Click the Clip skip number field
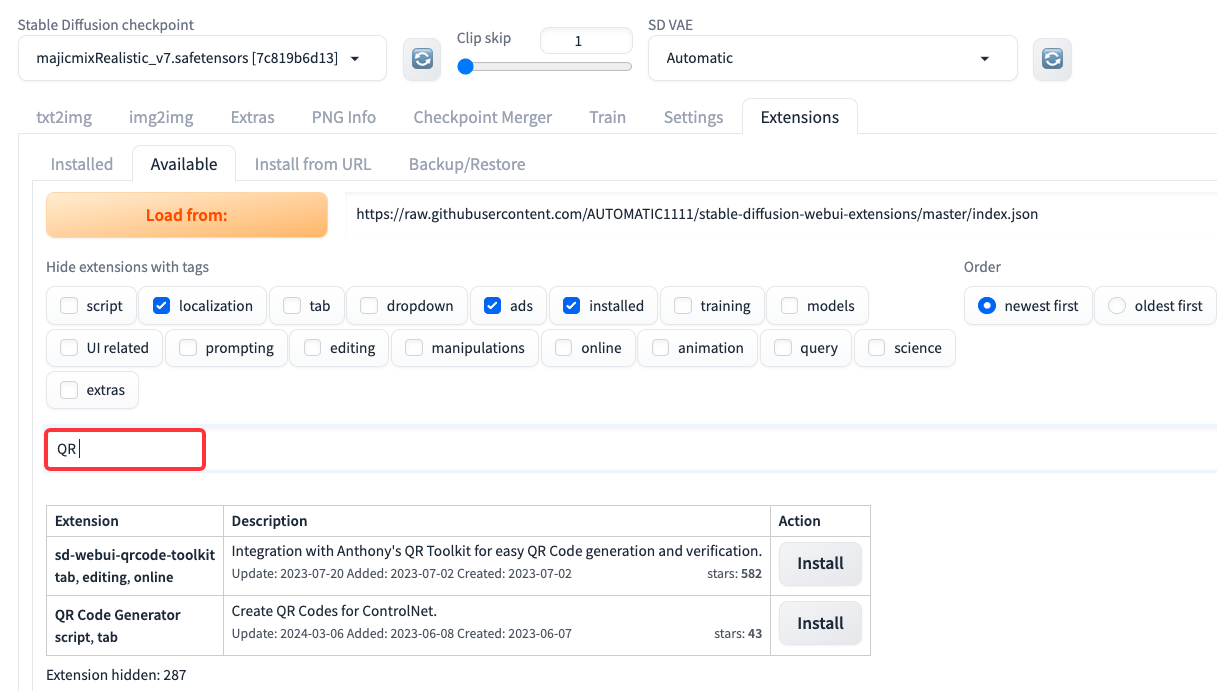The height and width of the screenshot is (691, 1217). pyautogui.click(x=585, y=41)
